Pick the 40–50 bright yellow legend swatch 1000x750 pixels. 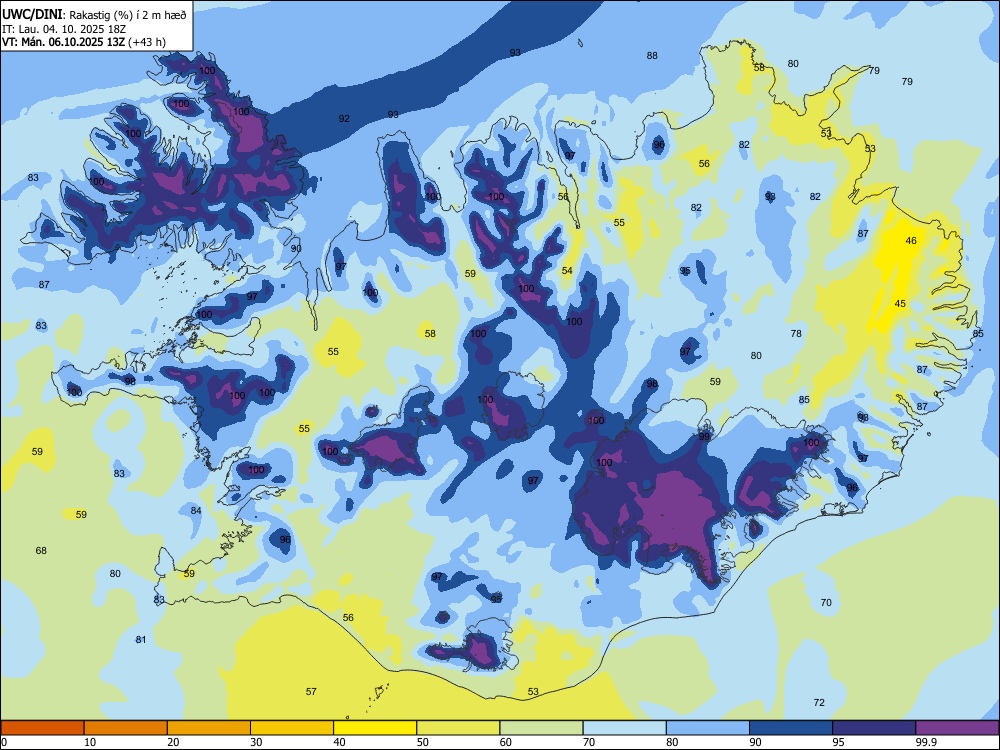tap(375, 728)
